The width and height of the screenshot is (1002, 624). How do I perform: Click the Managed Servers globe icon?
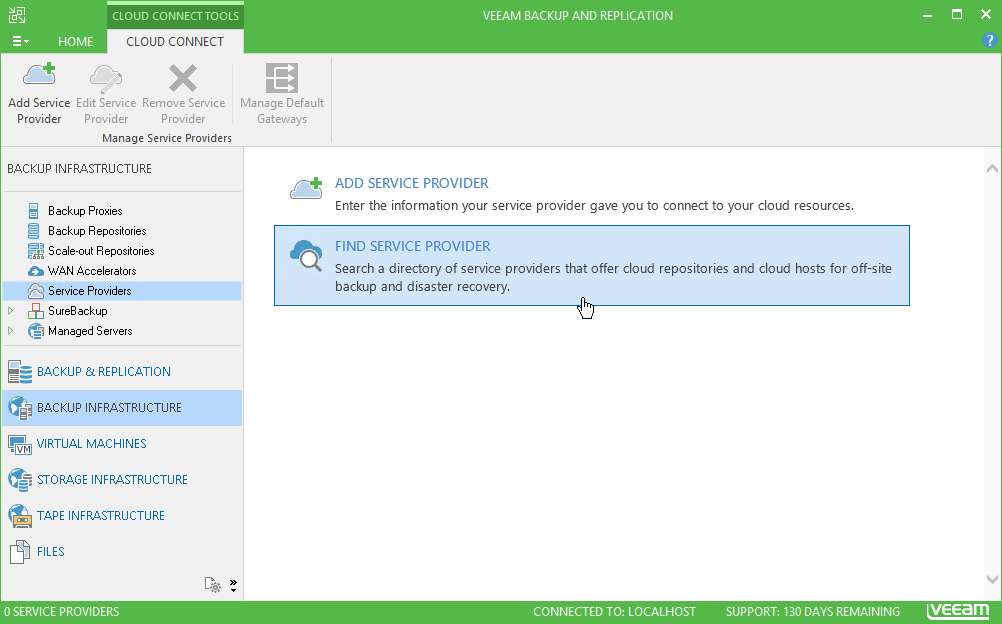point(36,331)
